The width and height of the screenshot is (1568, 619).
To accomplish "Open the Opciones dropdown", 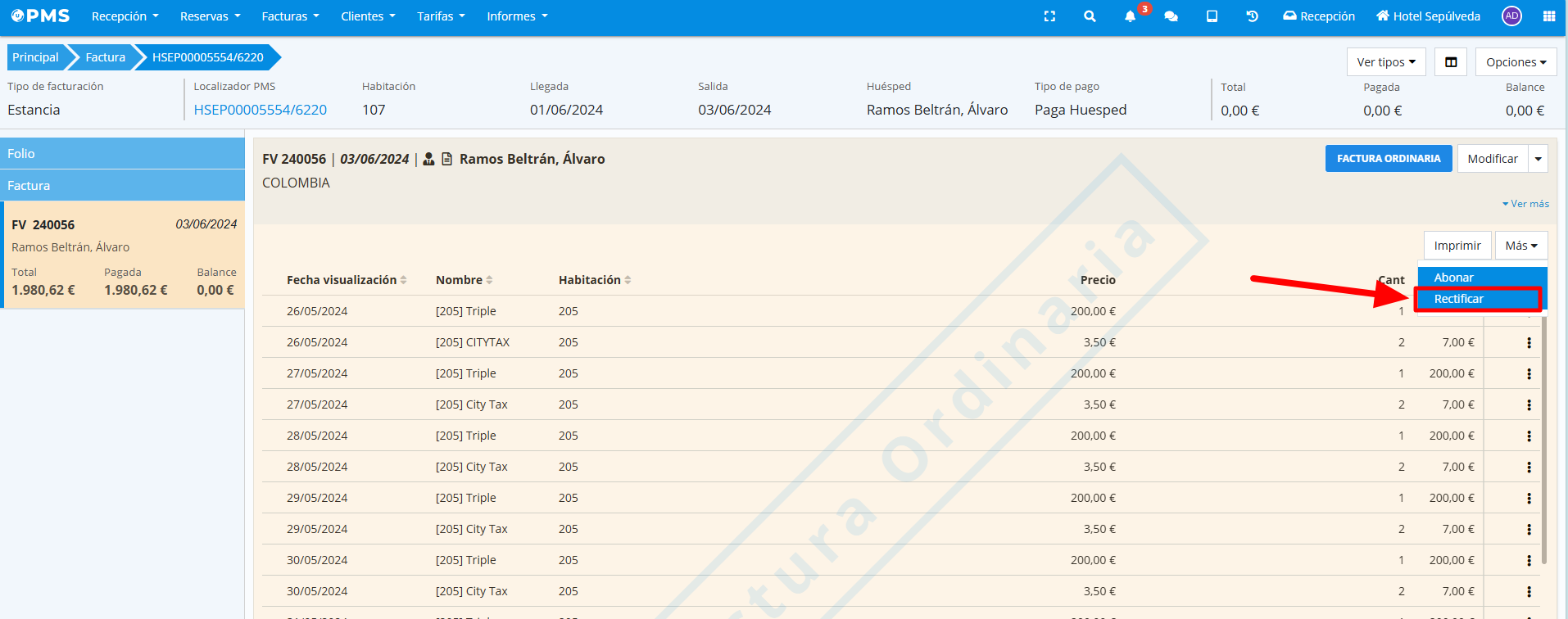I will [x=1516, y=62].
